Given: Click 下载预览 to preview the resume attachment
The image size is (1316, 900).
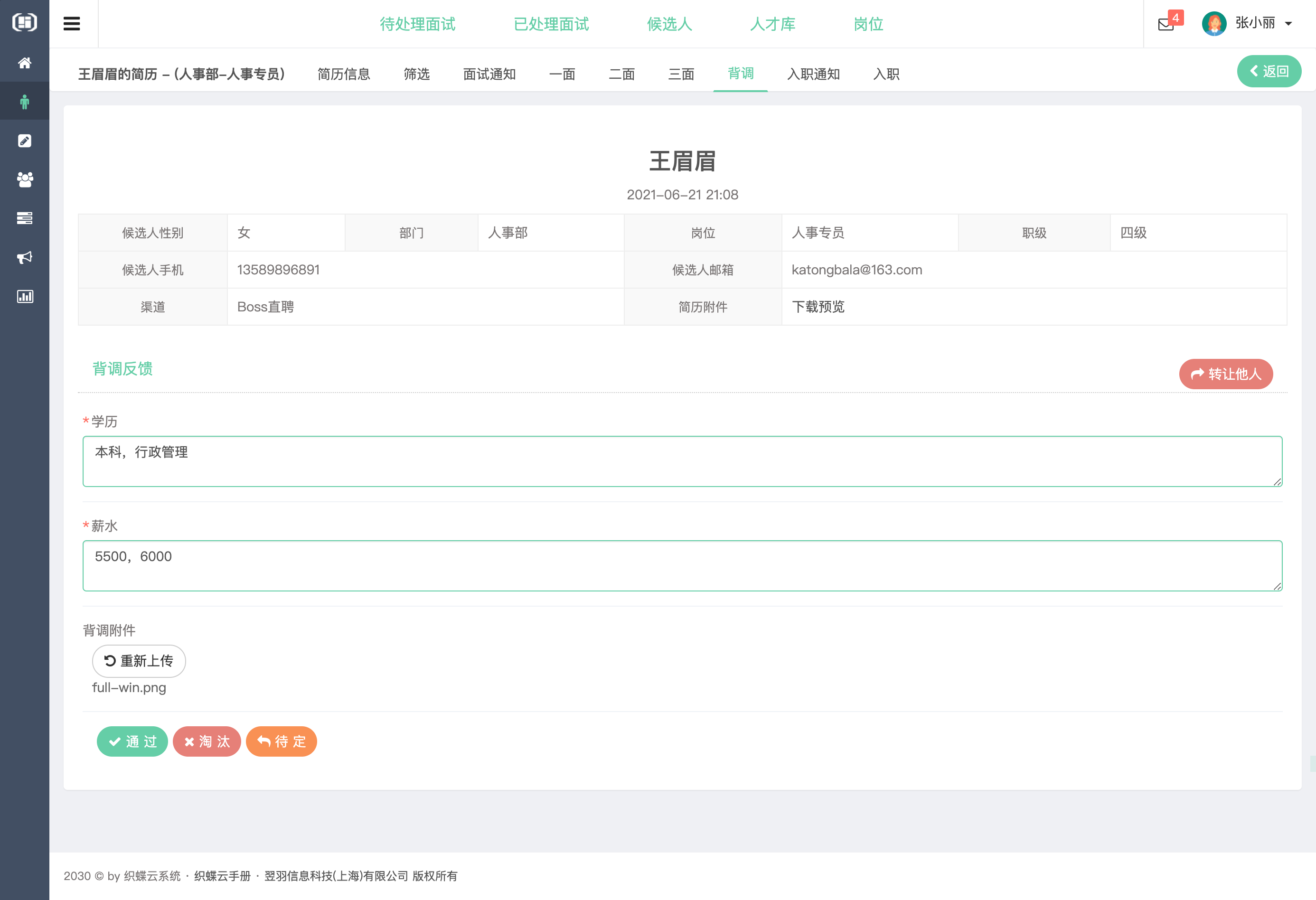Looking at the screenshot, I should coord(818,306).
